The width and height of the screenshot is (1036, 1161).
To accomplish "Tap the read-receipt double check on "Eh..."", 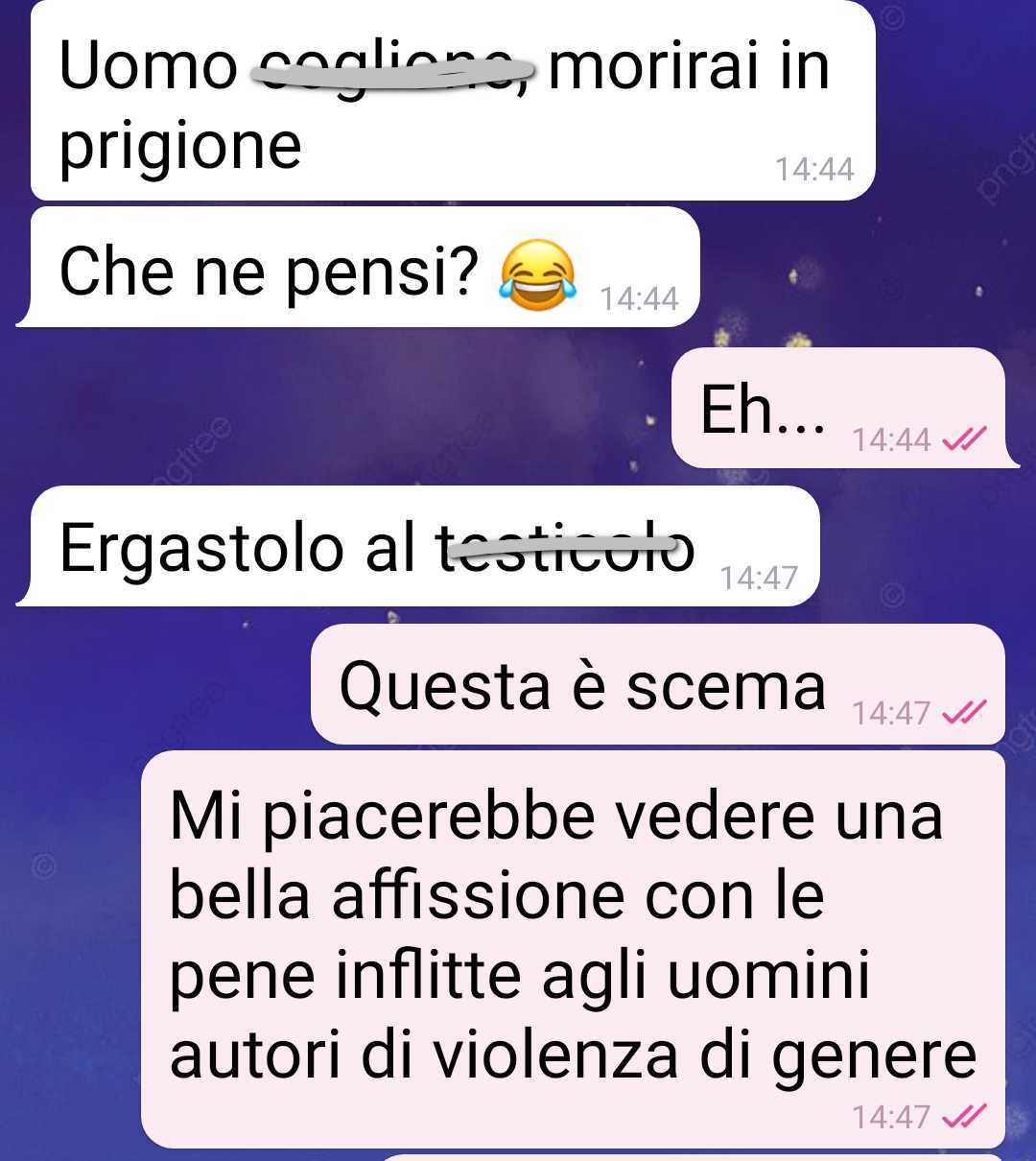I will tap(964, 439).
